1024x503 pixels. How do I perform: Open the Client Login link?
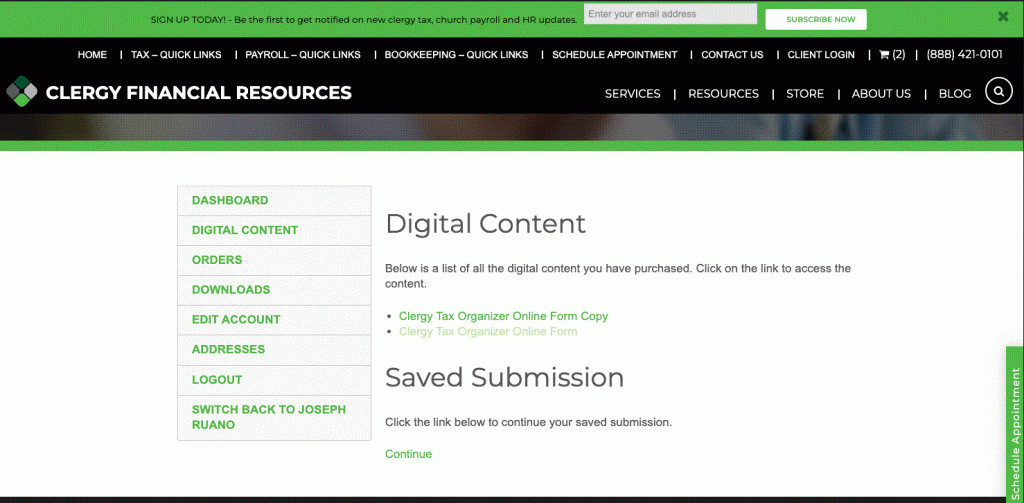(x=821, y=55)
